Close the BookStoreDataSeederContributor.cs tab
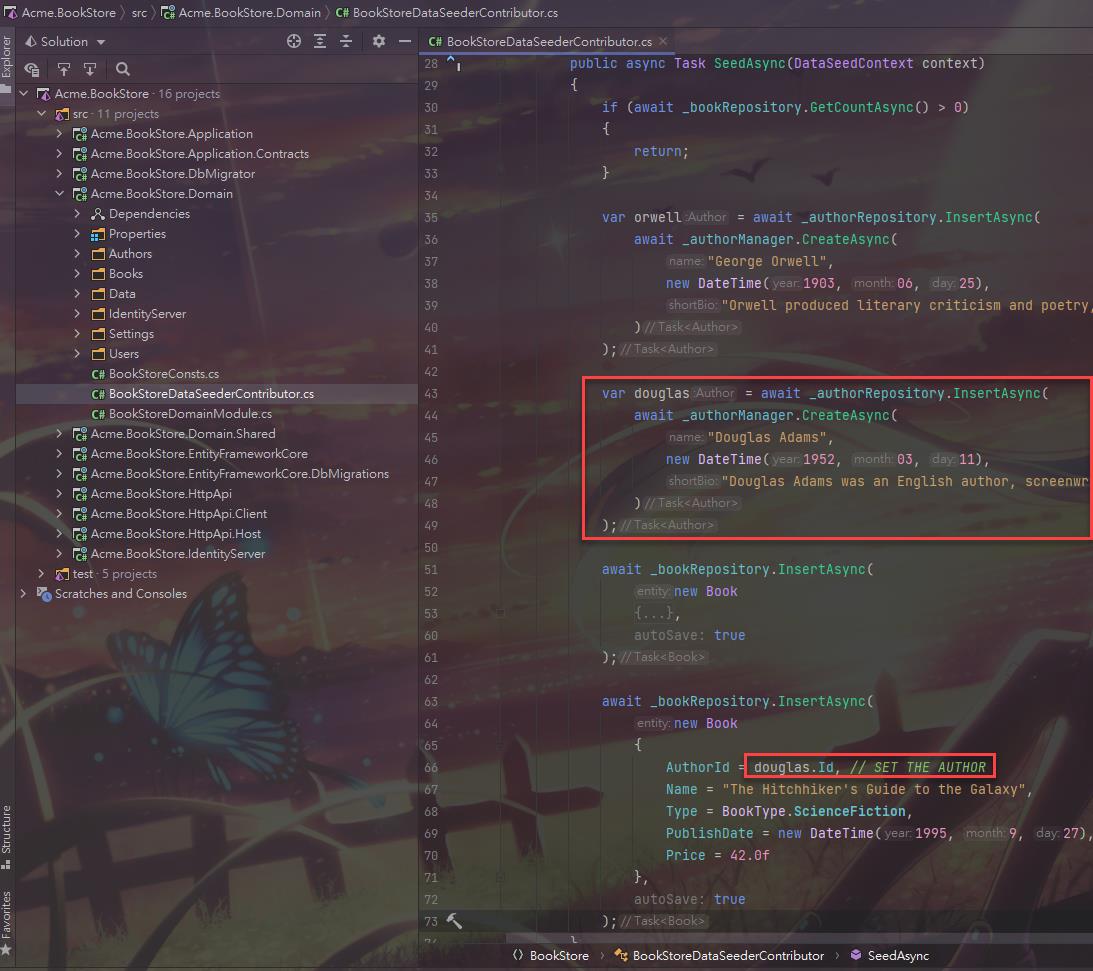This screenshot has height=971, width=1093. tap(663, 41)
